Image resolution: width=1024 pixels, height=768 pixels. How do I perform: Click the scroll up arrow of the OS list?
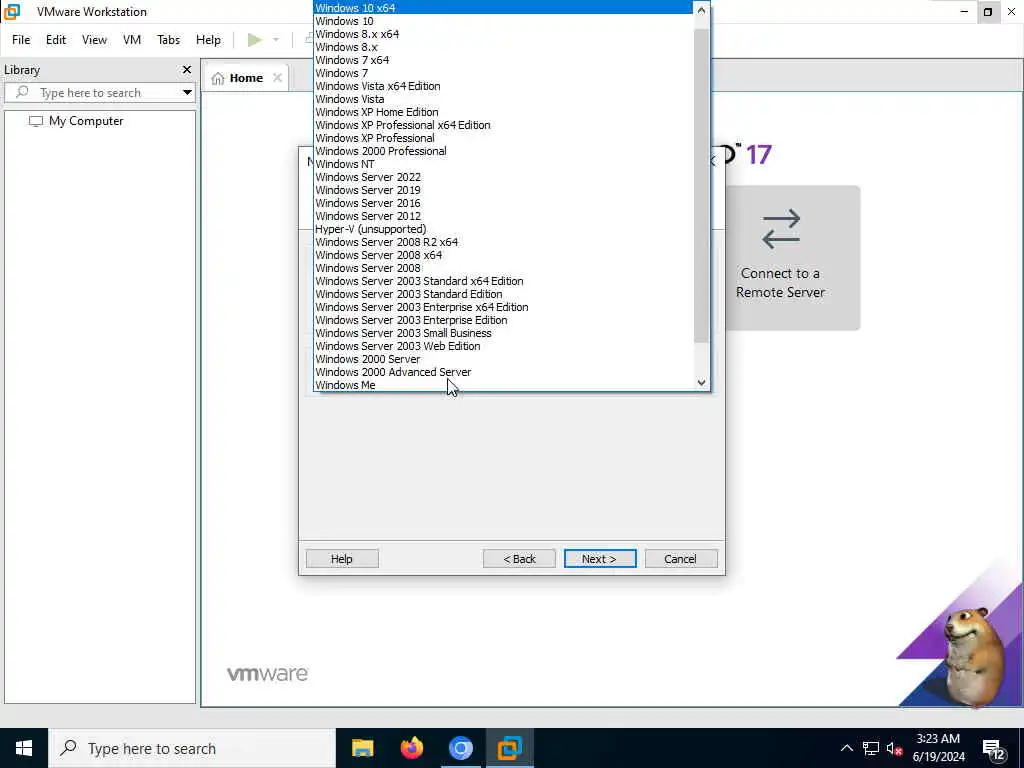coord(701,10)
